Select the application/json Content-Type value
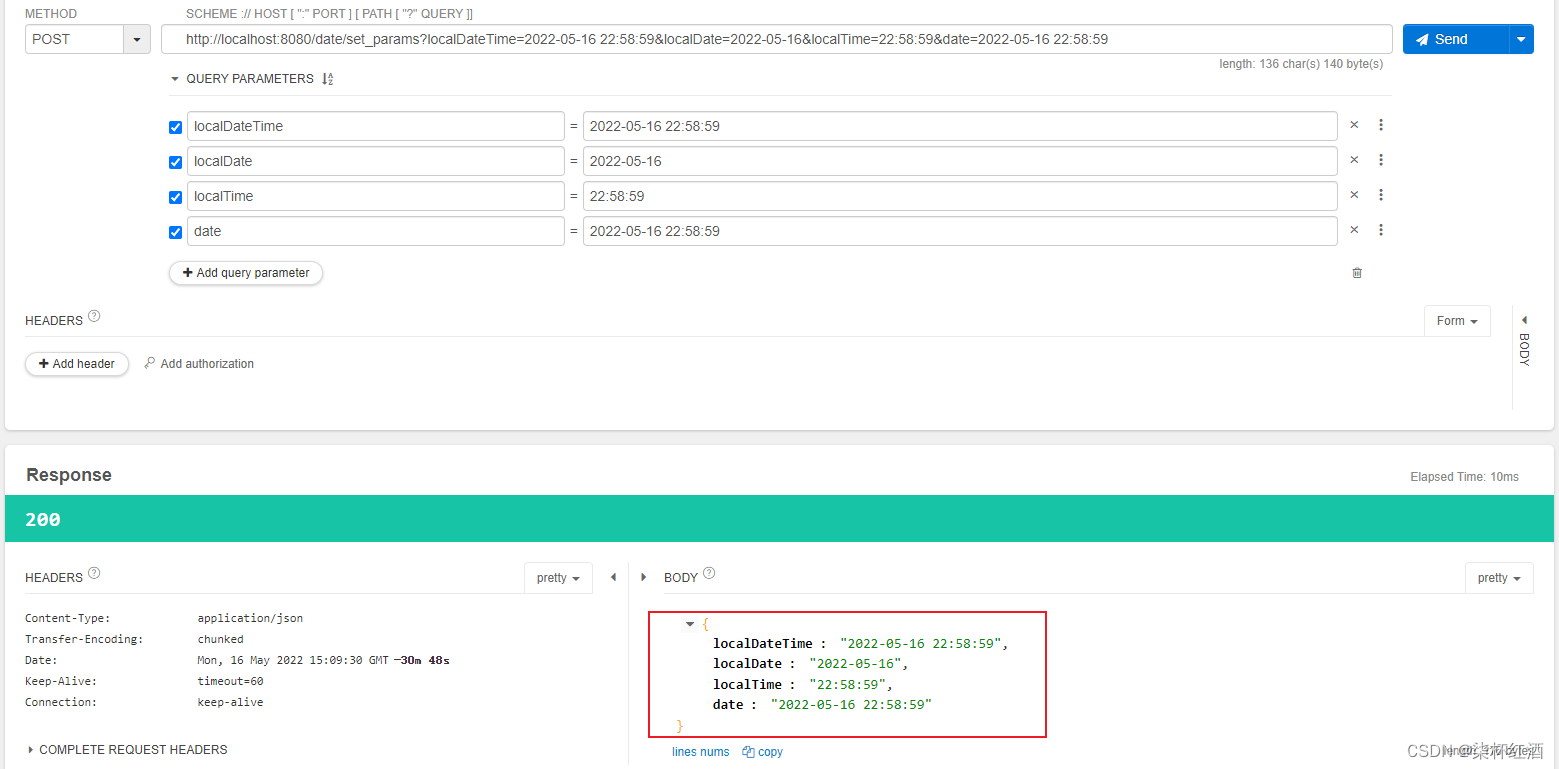 pyautogui.click(x=250, y=618)
